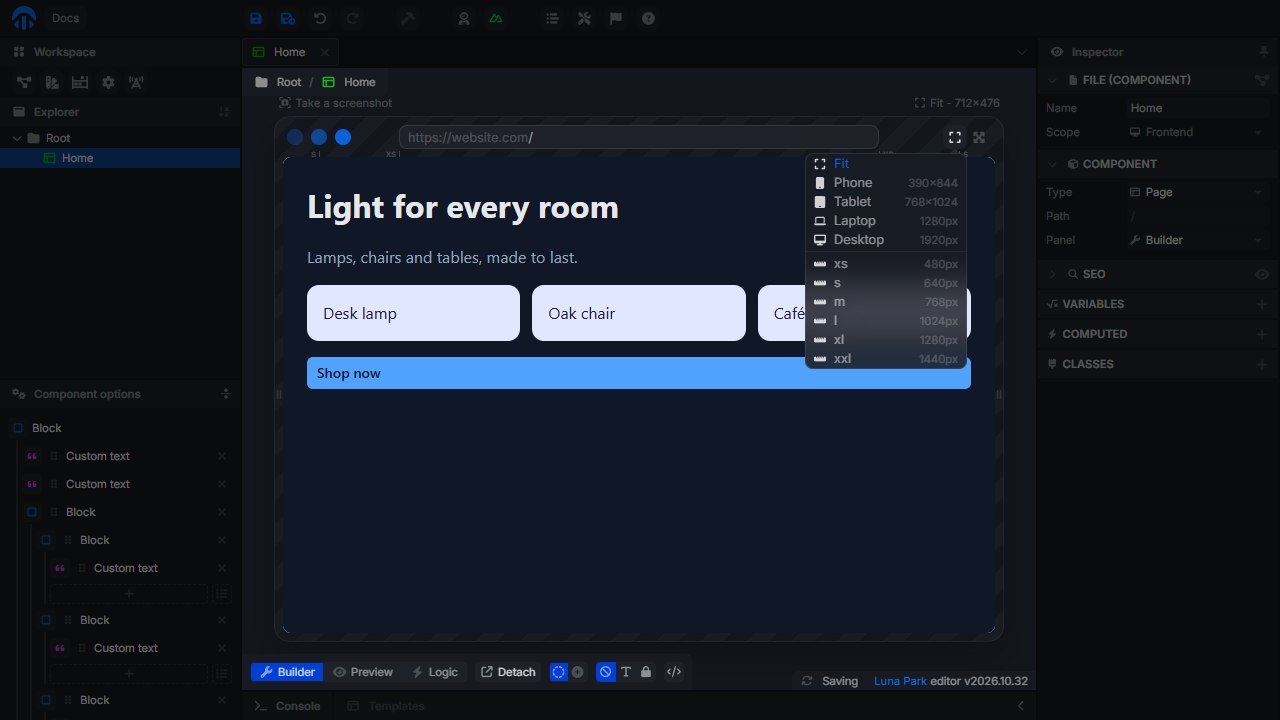1280x720 pixels.
Task: Click Take a screenshot link
Action: click(x=335, y=103)
